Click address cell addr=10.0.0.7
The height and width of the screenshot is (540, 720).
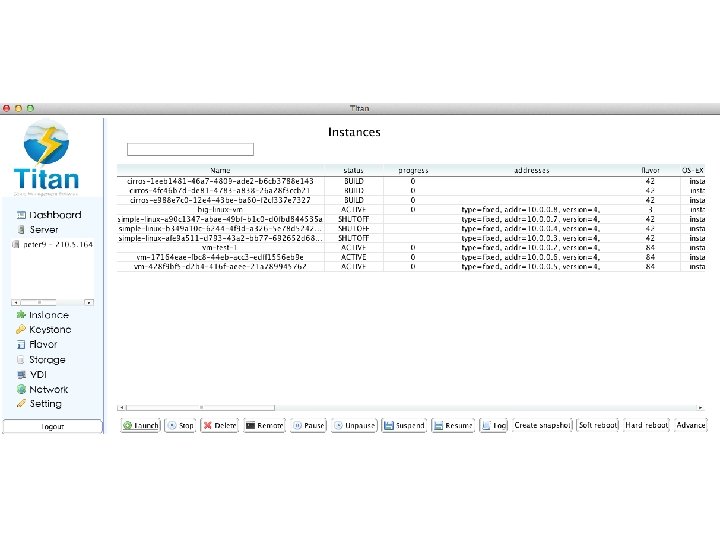click(x=531, y=219)
